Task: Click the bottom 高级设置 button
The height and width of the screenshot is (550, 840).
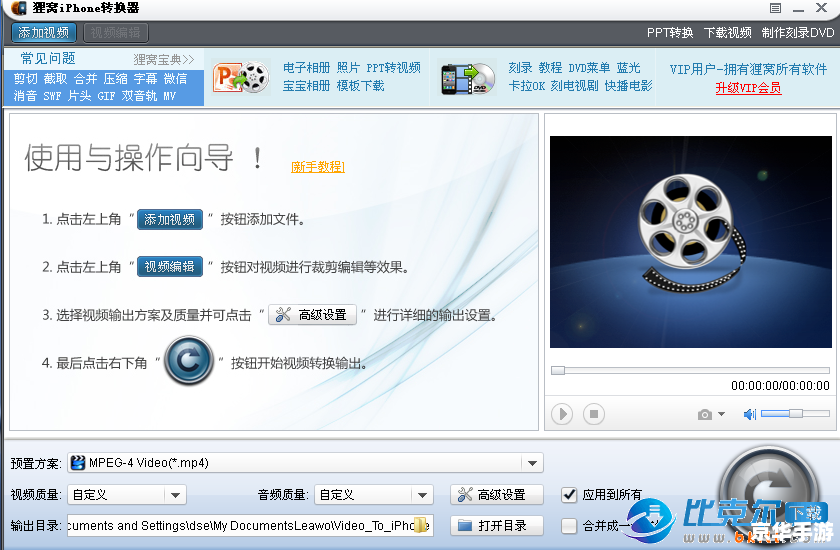Action: point(497,495)
